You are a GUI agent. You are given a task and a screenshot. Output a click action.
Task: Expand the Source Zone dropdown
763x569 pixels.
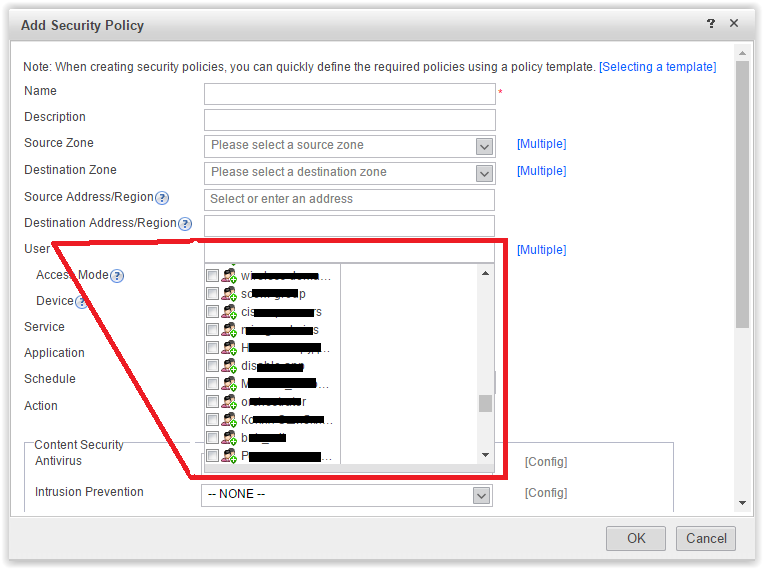coord(484,147)
